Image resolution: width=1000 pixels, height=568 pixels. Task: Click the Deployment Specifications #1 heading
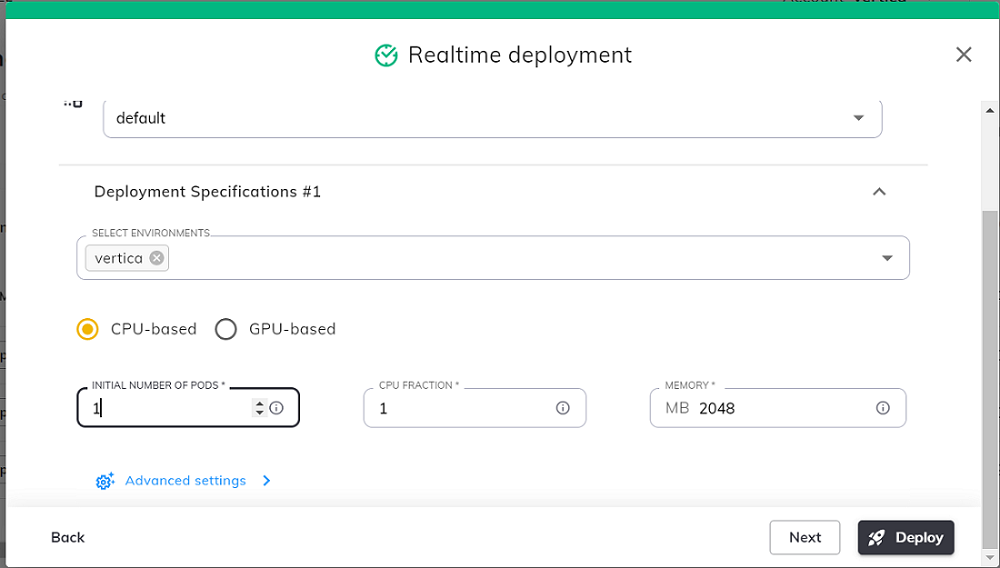pos(207,192)
